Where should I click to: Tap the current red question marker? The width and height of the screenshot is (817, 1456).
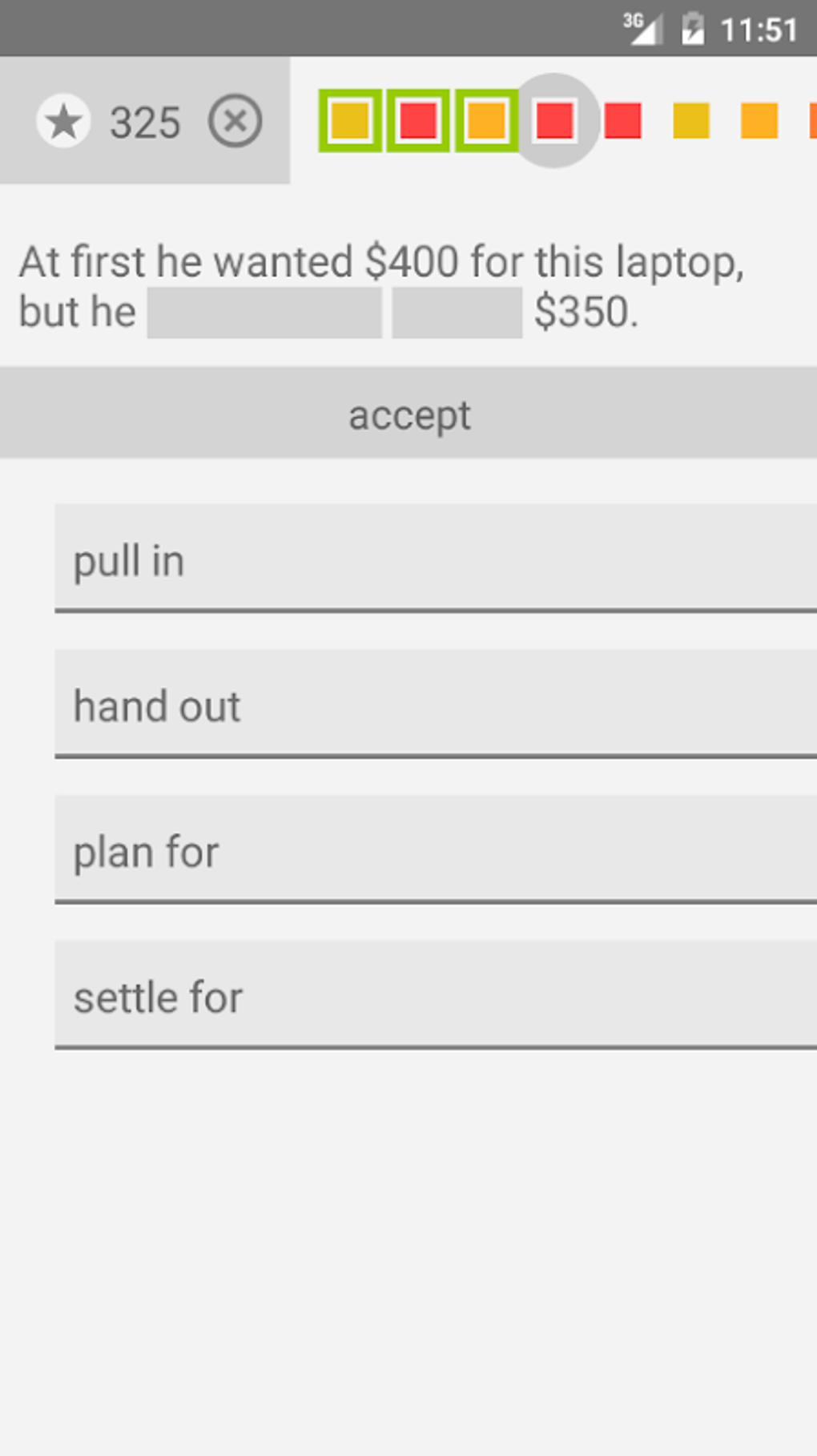[x=554, y=121]
